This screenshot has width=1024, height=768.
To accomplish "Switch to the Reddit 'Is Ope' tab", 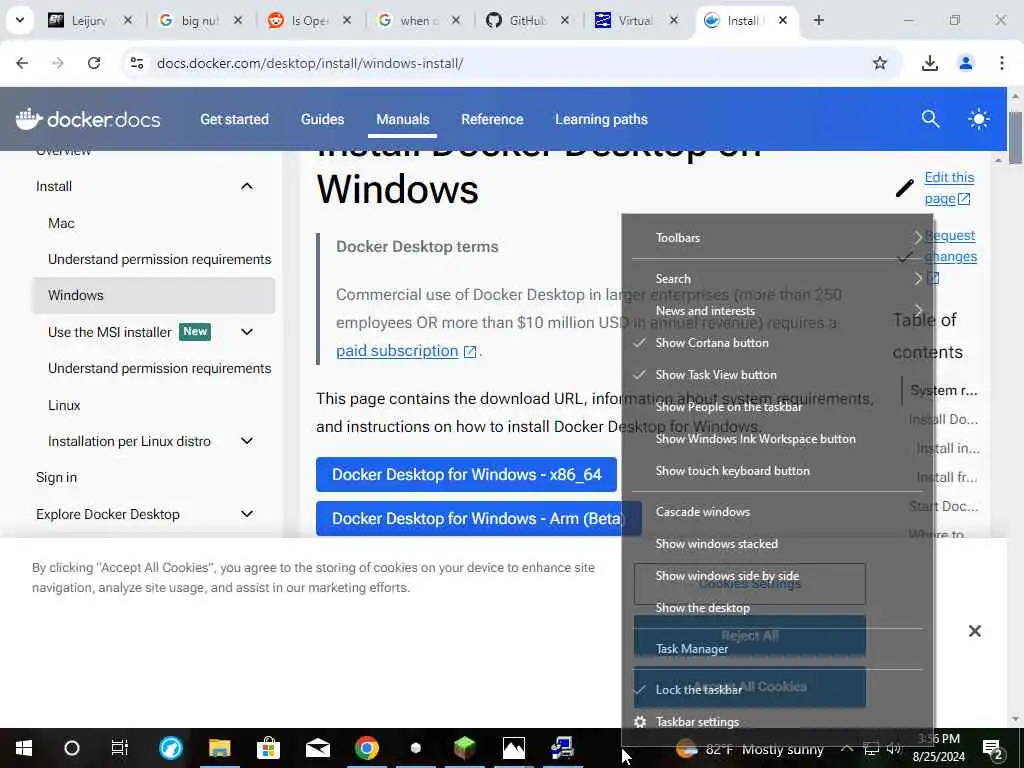I will pos(308,20).
